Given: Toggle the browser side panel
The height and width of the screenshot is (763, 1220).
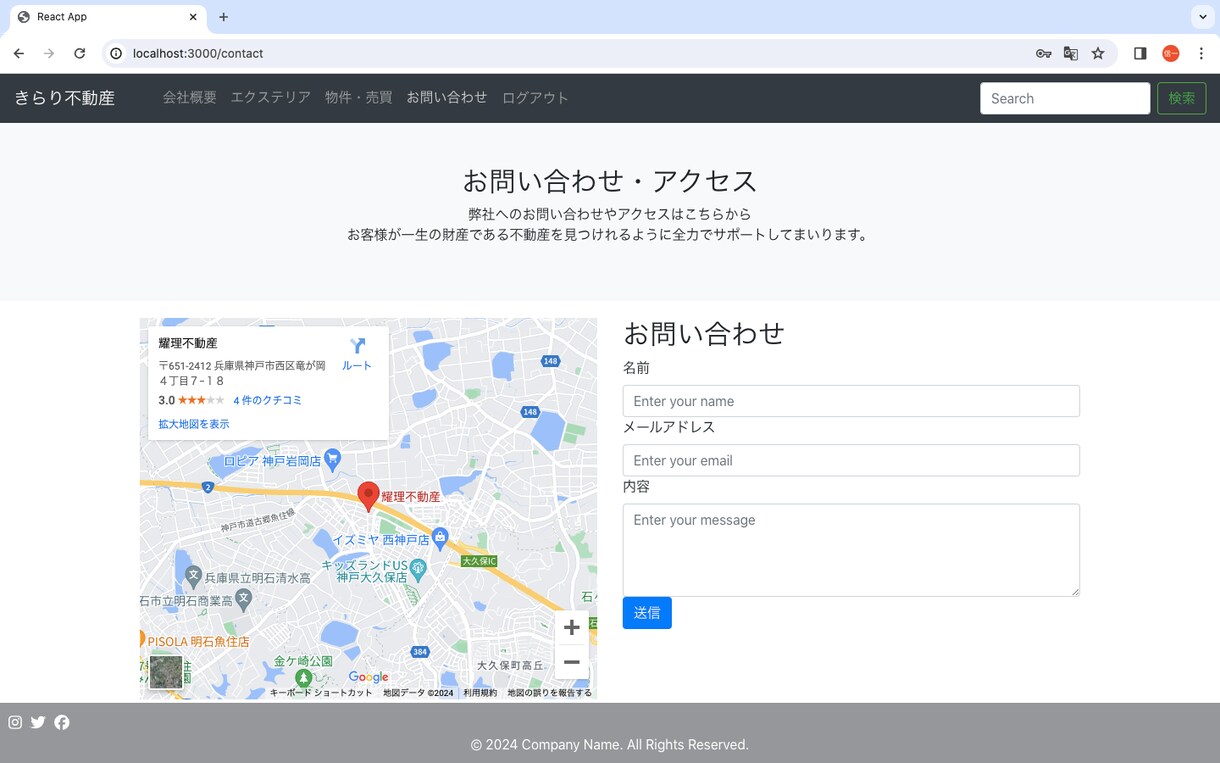Looking at the screenshot, I should coord(1140,54).
